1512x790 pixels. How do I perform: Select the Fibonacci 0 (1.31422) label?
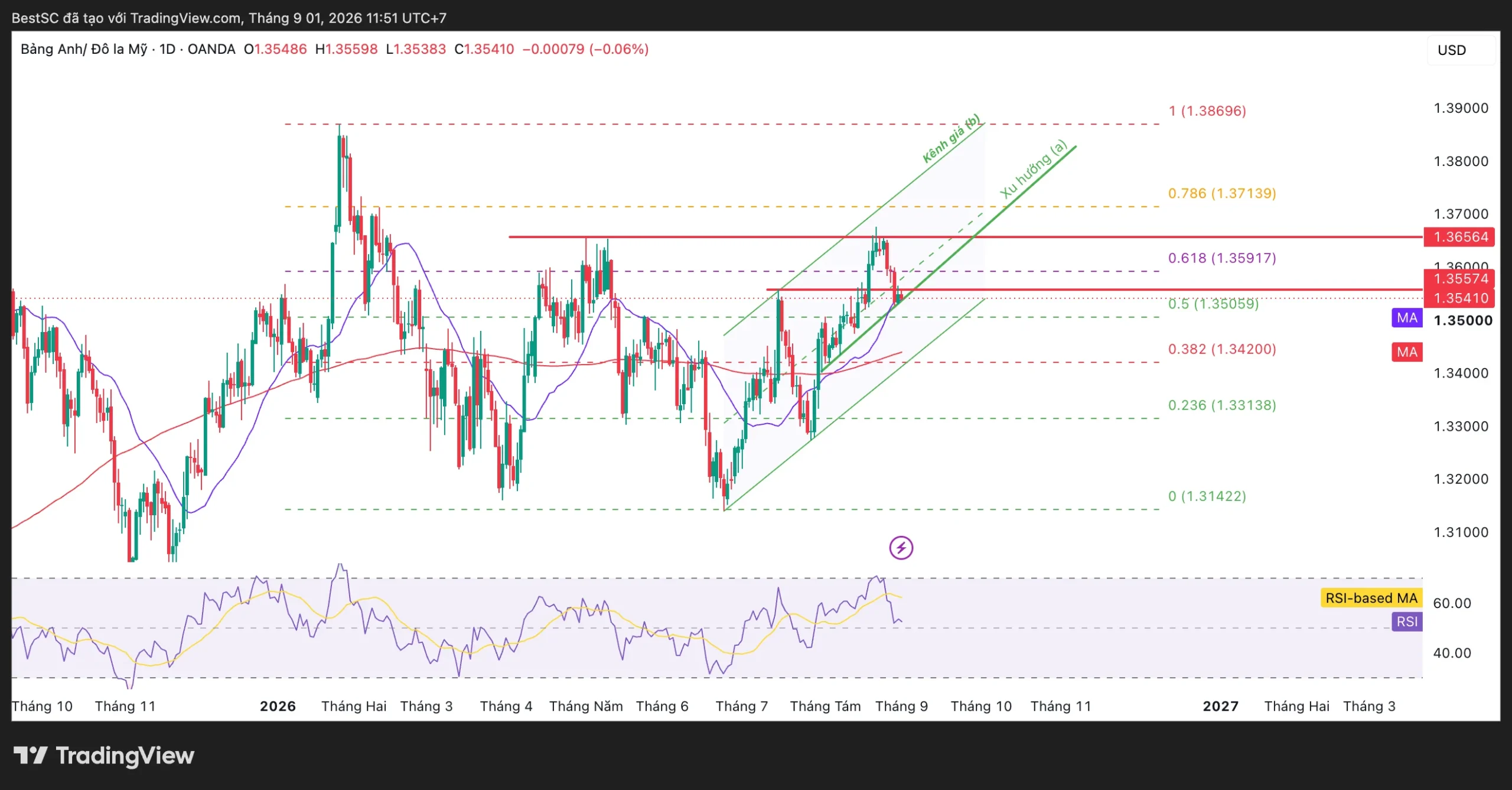[1207, 496]
